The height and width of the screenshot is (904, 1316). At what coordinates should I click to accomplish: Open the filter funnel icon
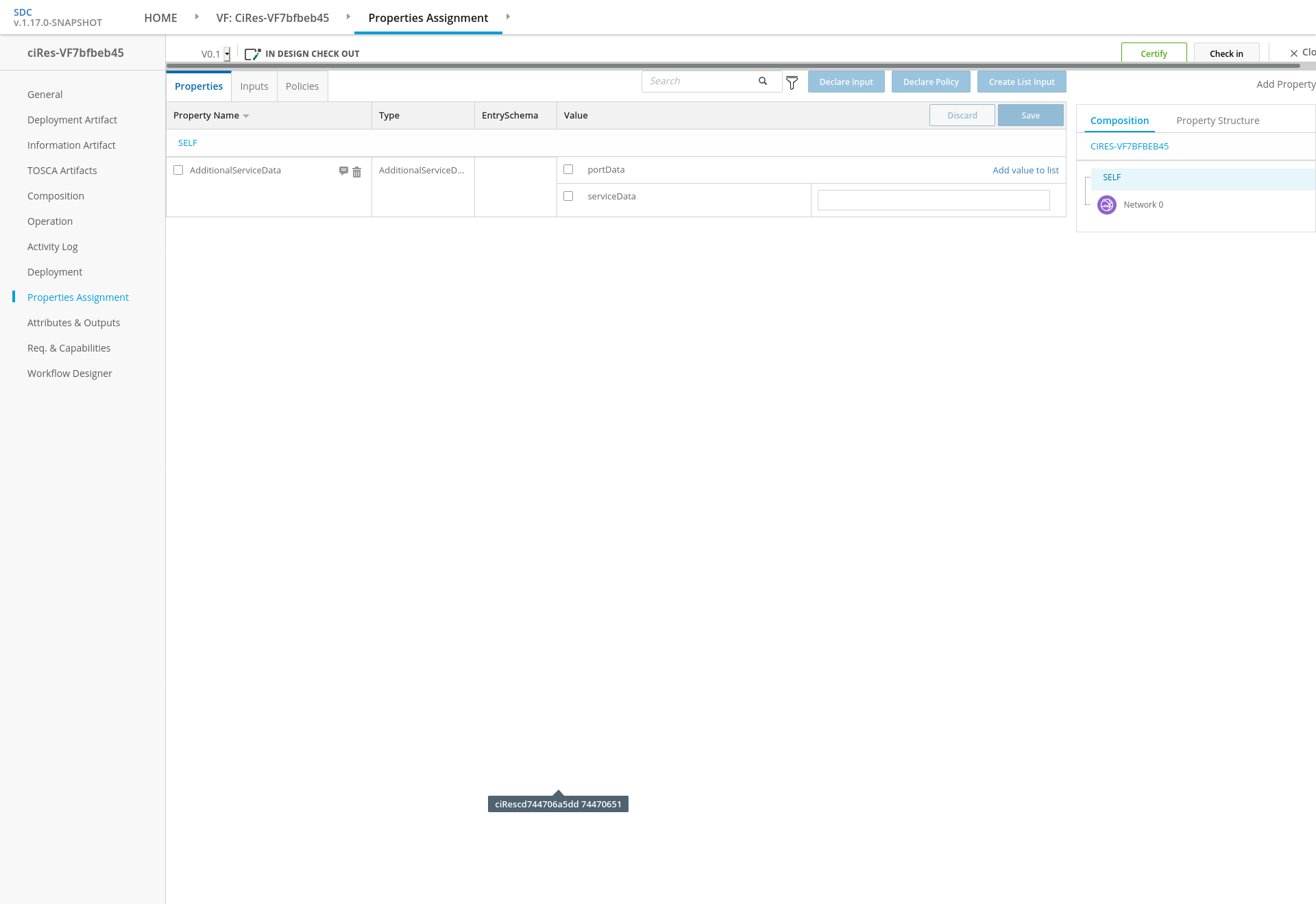click(792, 83)
